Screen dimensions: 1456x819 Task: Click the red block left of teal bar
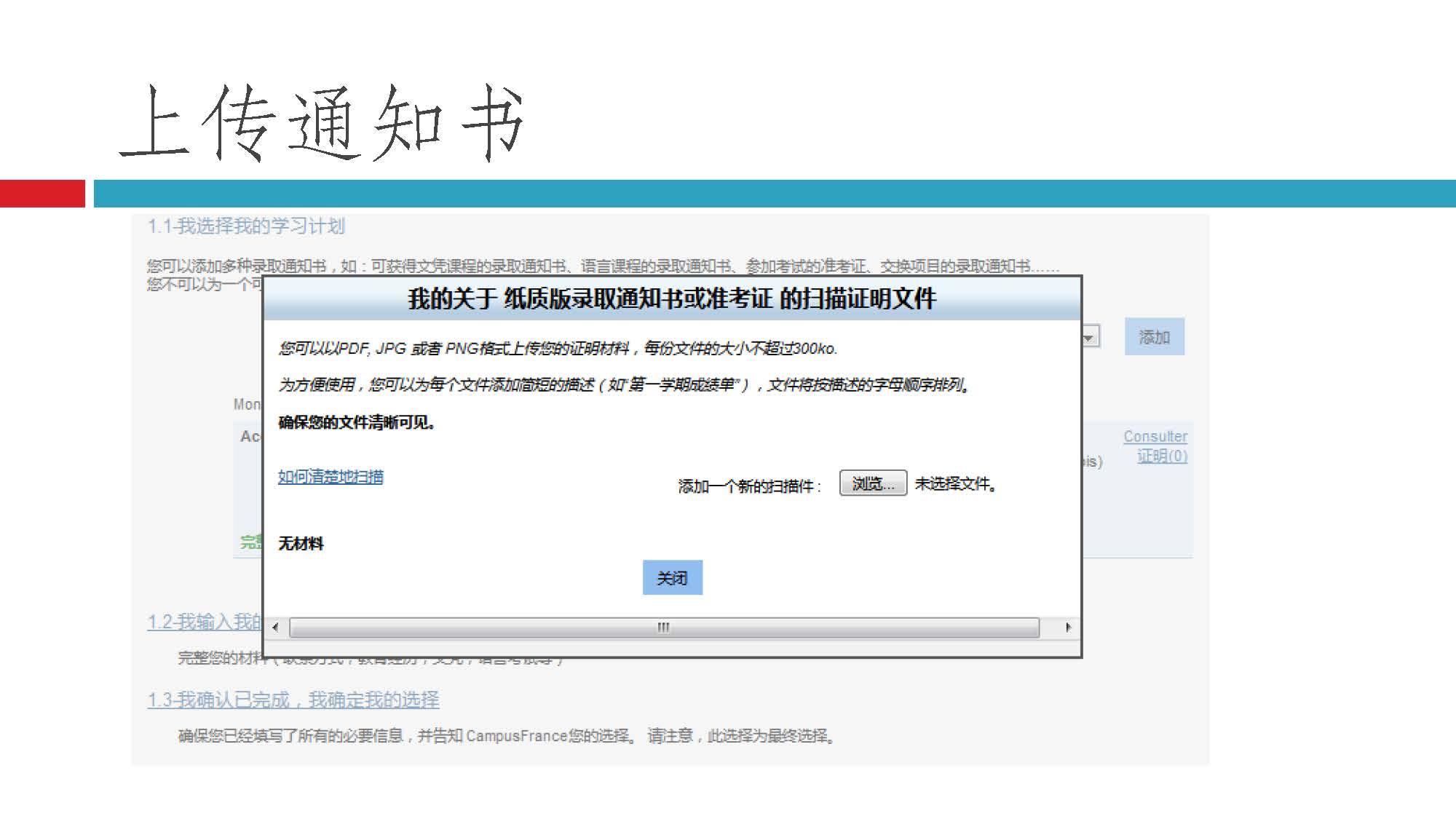[42, 194]
